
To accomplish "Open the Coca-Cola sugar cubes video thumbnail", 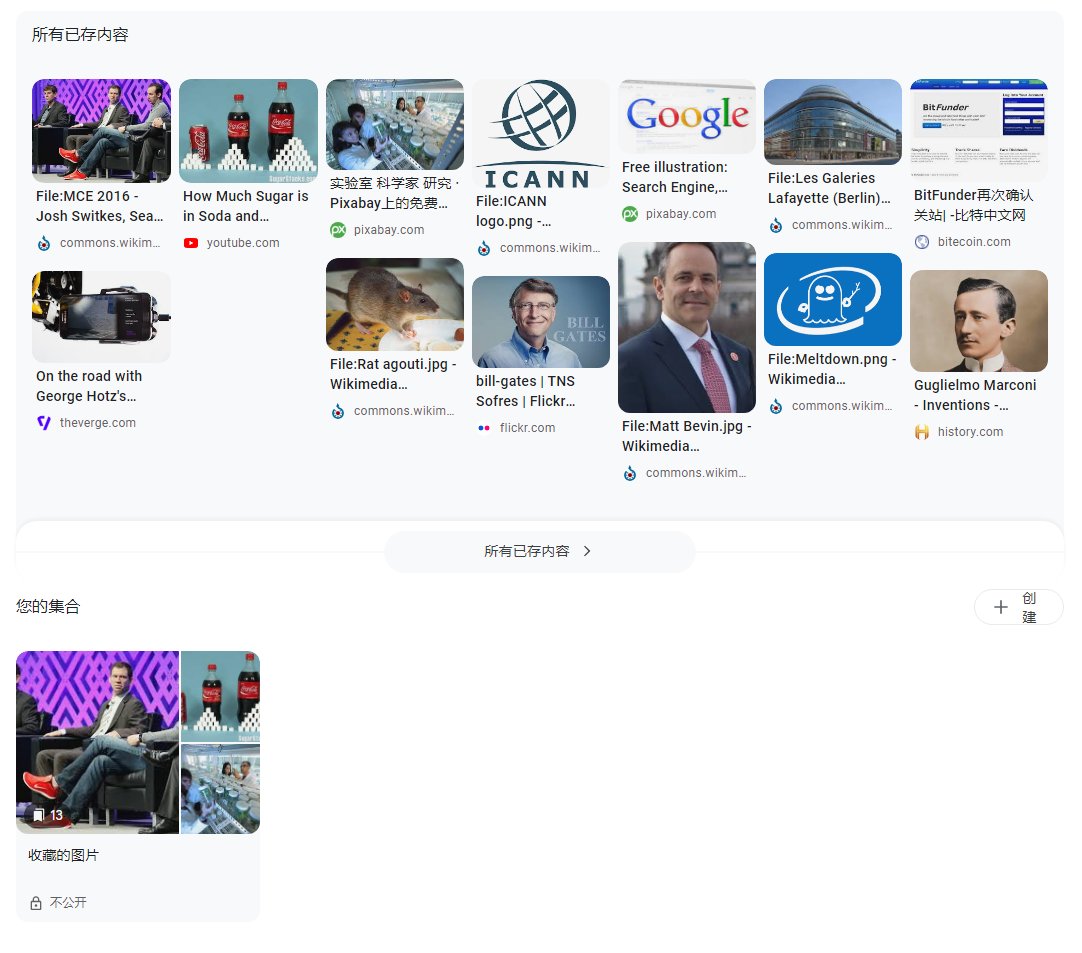I will click(248, 131).
